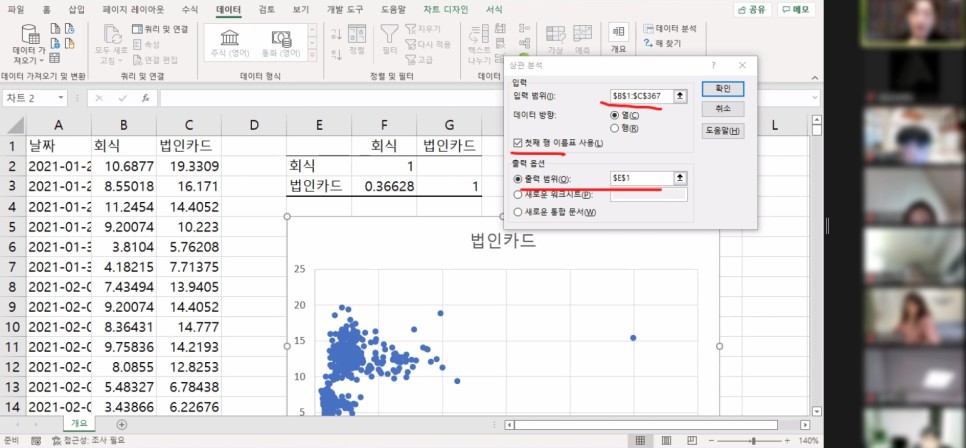The image size is (966, 448).
Task: Confirm the dialog with 확인 button
Action: pos(723,89)
